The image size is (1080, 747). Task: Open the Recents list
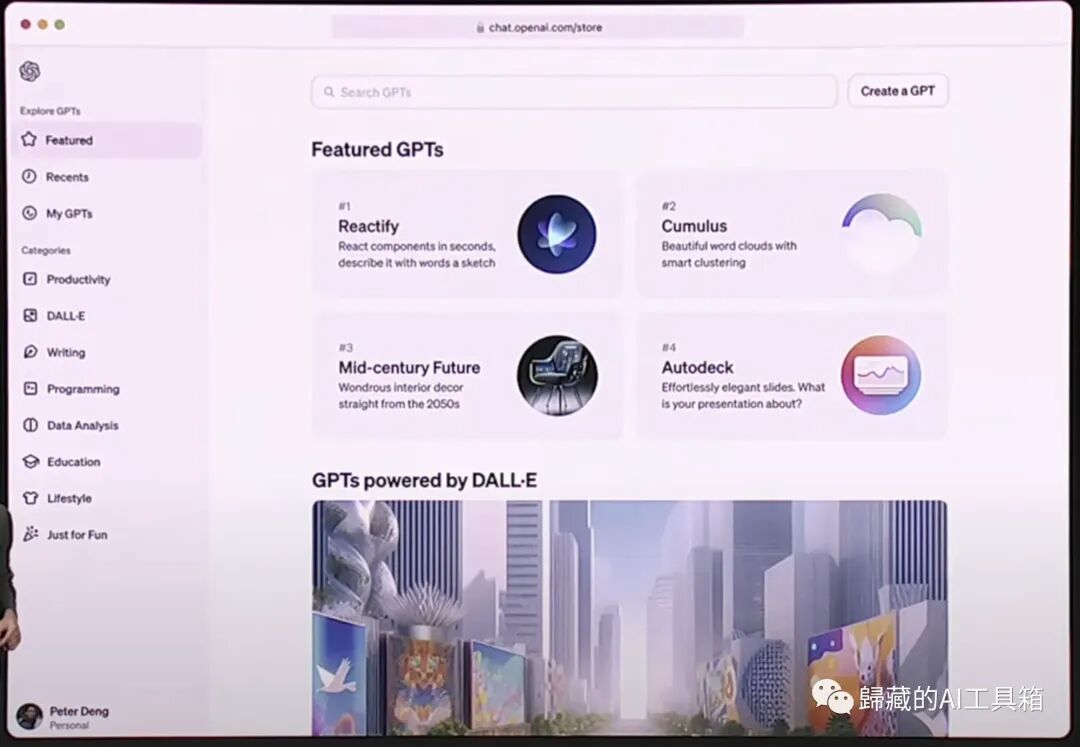(67, 177)
